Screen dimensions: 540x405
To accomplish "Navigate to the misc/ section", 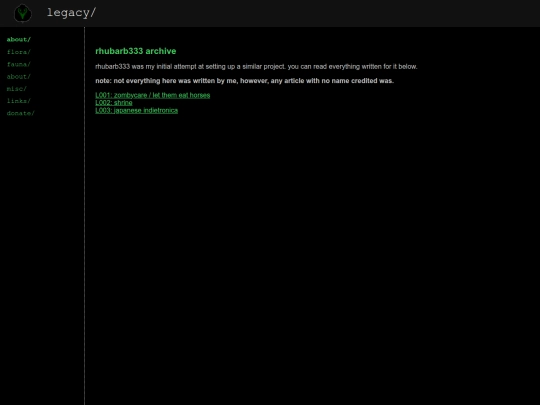I will pyautogui.click(x=17, y=89).
